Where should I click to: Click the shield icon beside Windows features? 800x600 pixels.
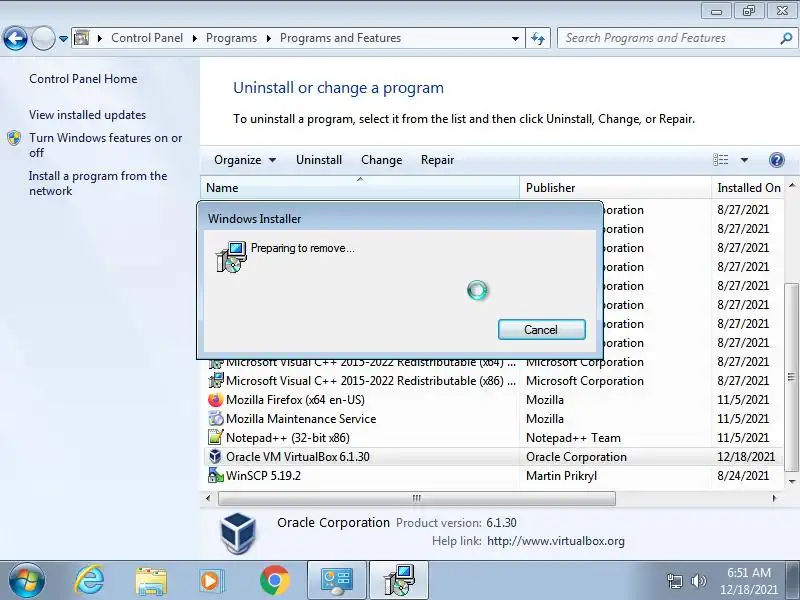pos(14,138)
